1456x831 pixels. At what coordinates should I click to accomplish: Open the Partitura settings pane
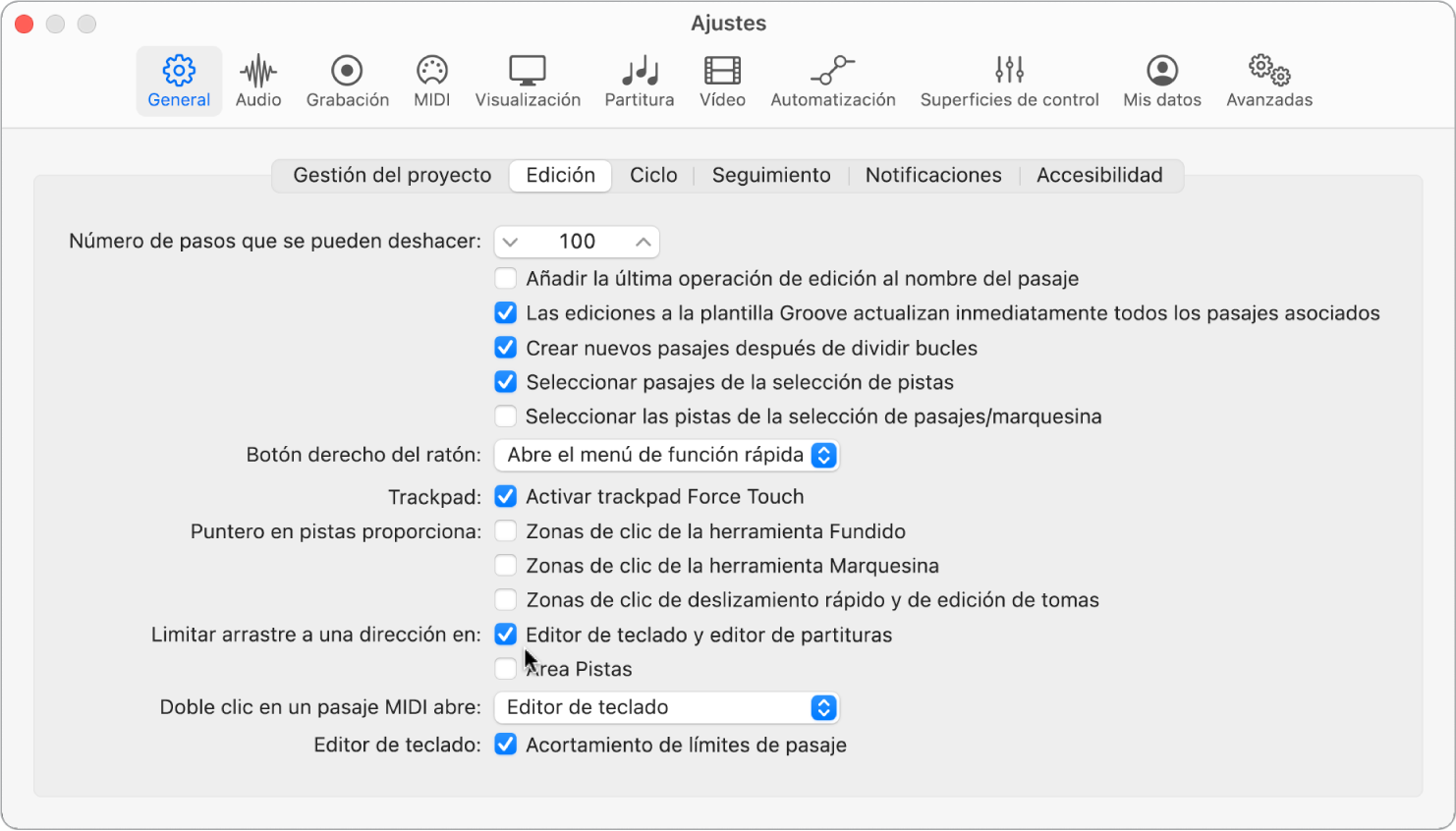(639, 79)
